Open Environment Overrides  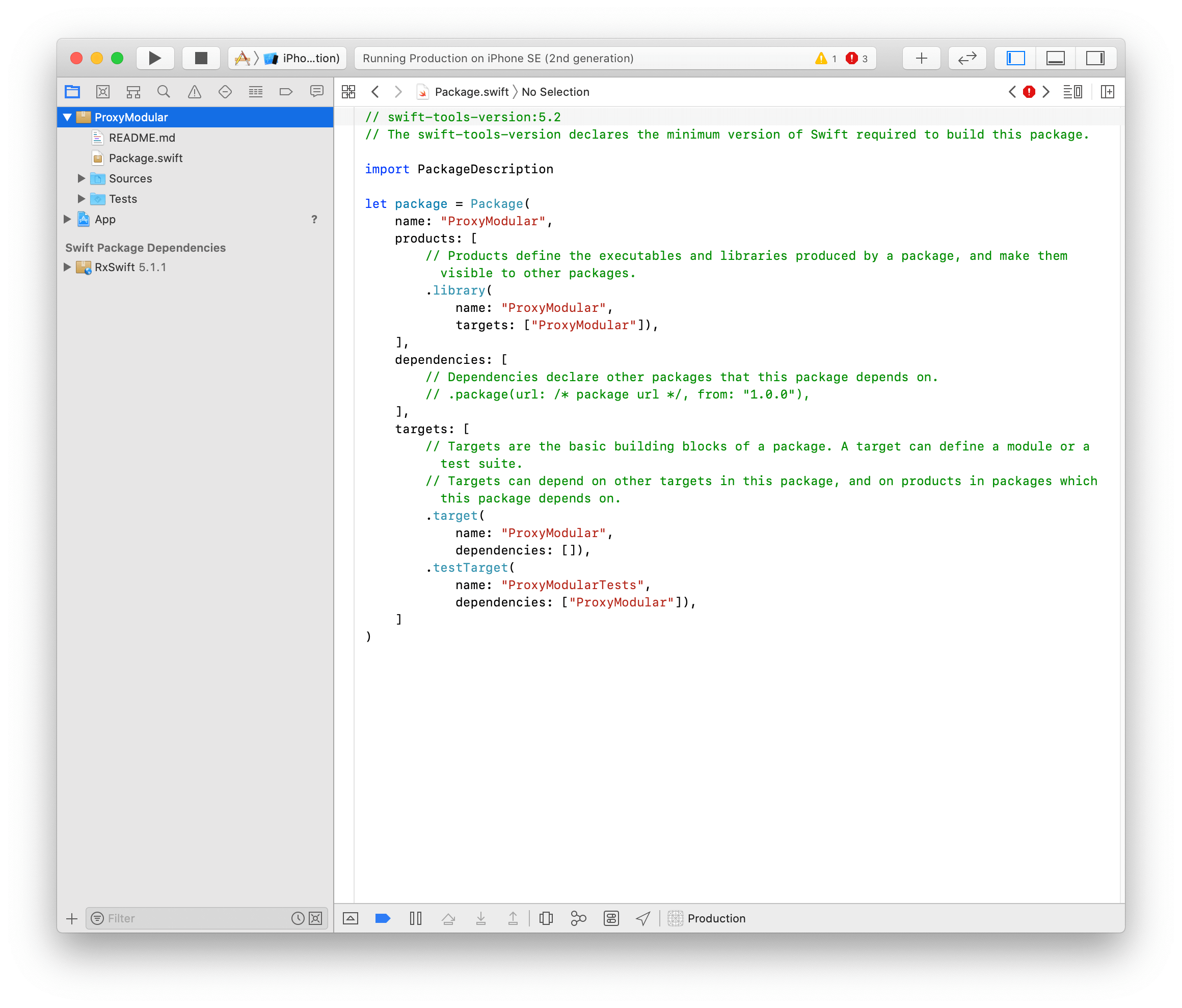pos(611,918)
